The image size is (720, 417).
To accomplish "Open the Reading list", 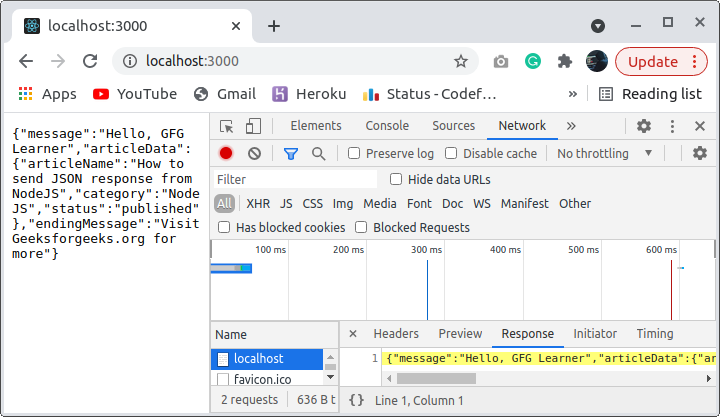I will point(651,94).
